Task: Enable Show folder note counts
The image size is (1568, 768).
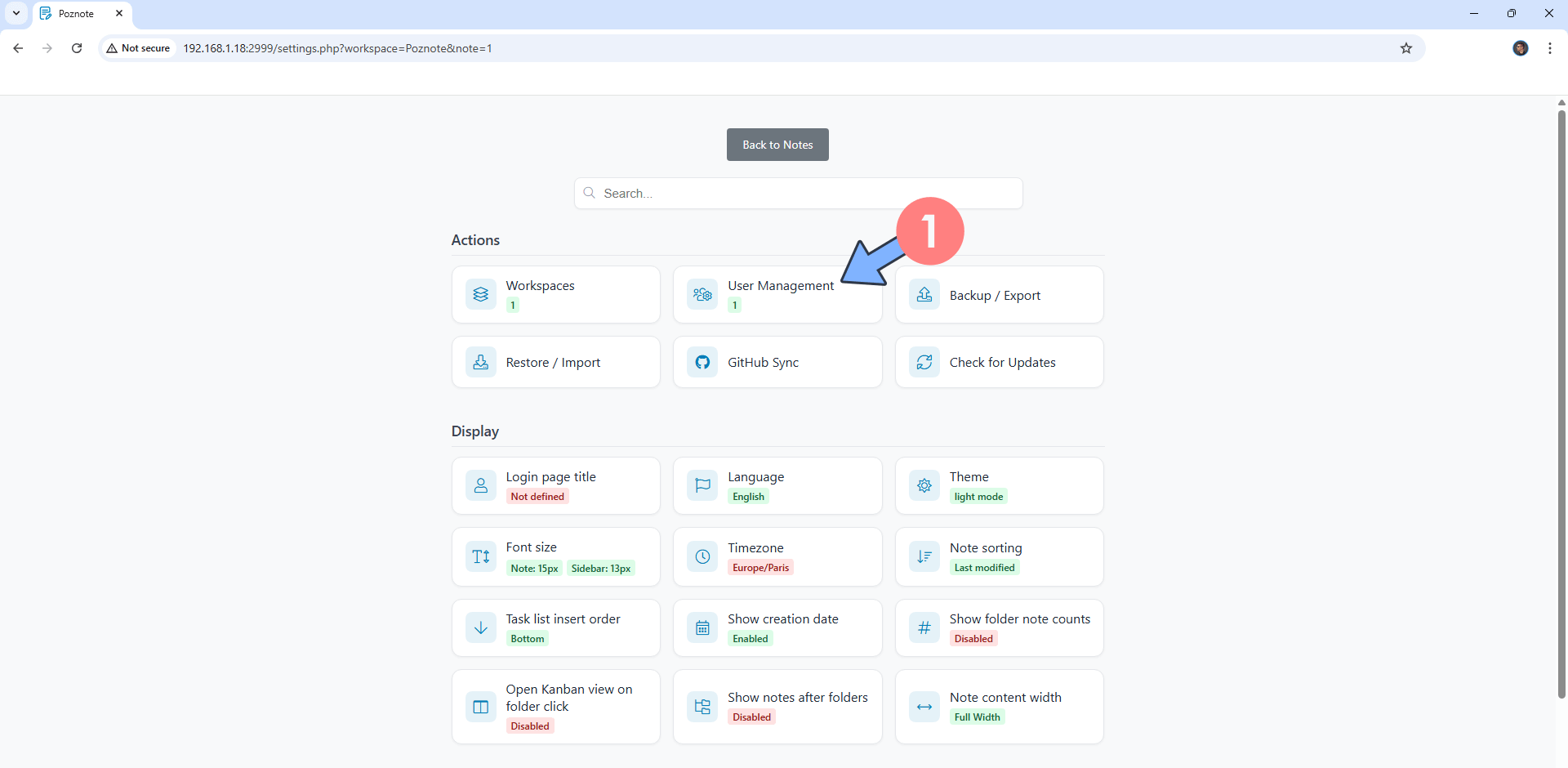Action: [x=1000, y=627]
